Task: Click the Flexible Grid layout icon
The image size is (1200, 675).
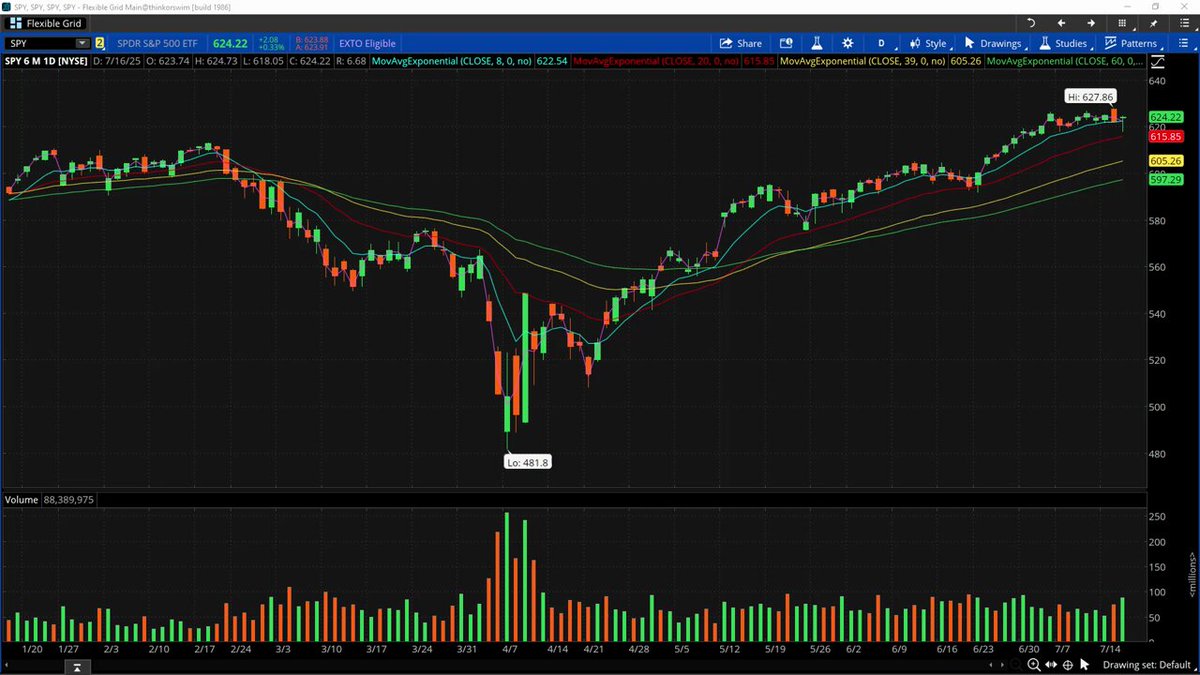Action: click(17, 23)
